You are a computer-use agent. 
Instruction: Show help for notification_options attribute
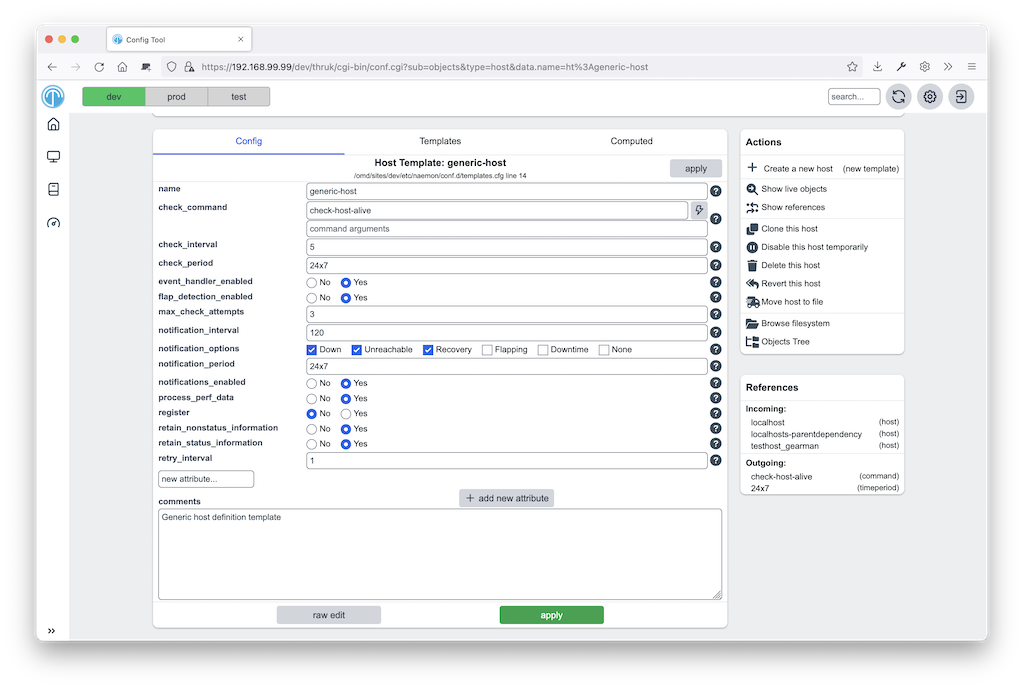point(716,349)
